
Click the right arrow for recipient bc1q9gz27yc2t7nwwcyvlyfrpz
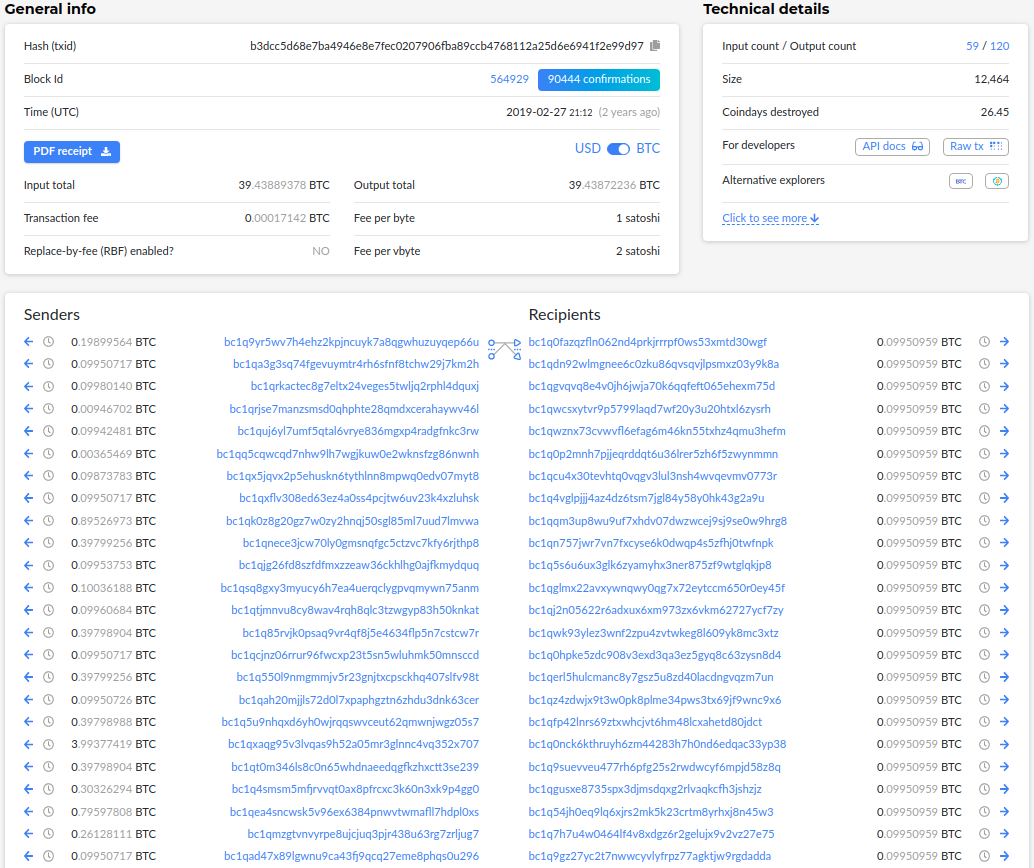(x=1004, y=856)
